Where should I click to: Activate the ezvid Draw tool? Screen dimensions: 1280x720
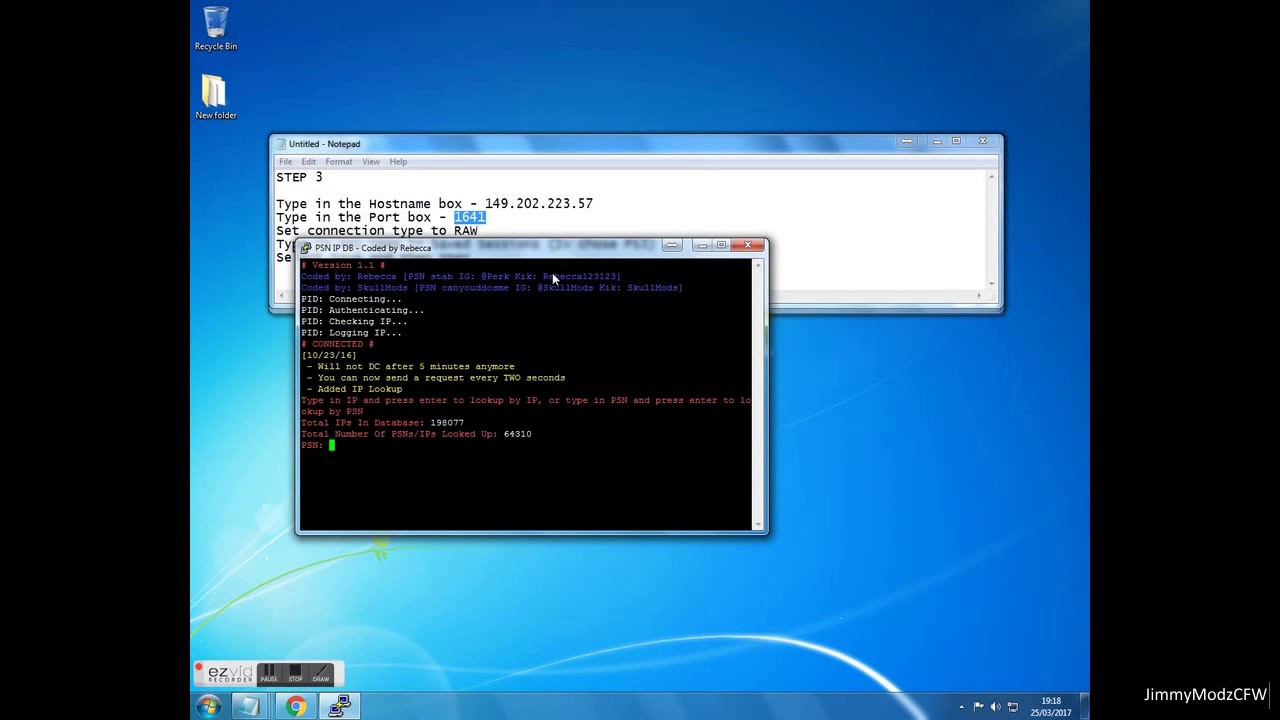pyautogui.click(x=321, y=673)
